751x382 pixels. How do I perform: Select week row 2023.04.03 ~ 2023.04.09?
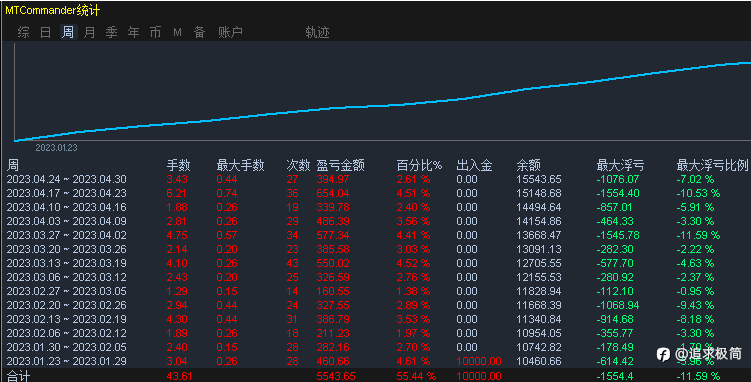tap(376, 221)
